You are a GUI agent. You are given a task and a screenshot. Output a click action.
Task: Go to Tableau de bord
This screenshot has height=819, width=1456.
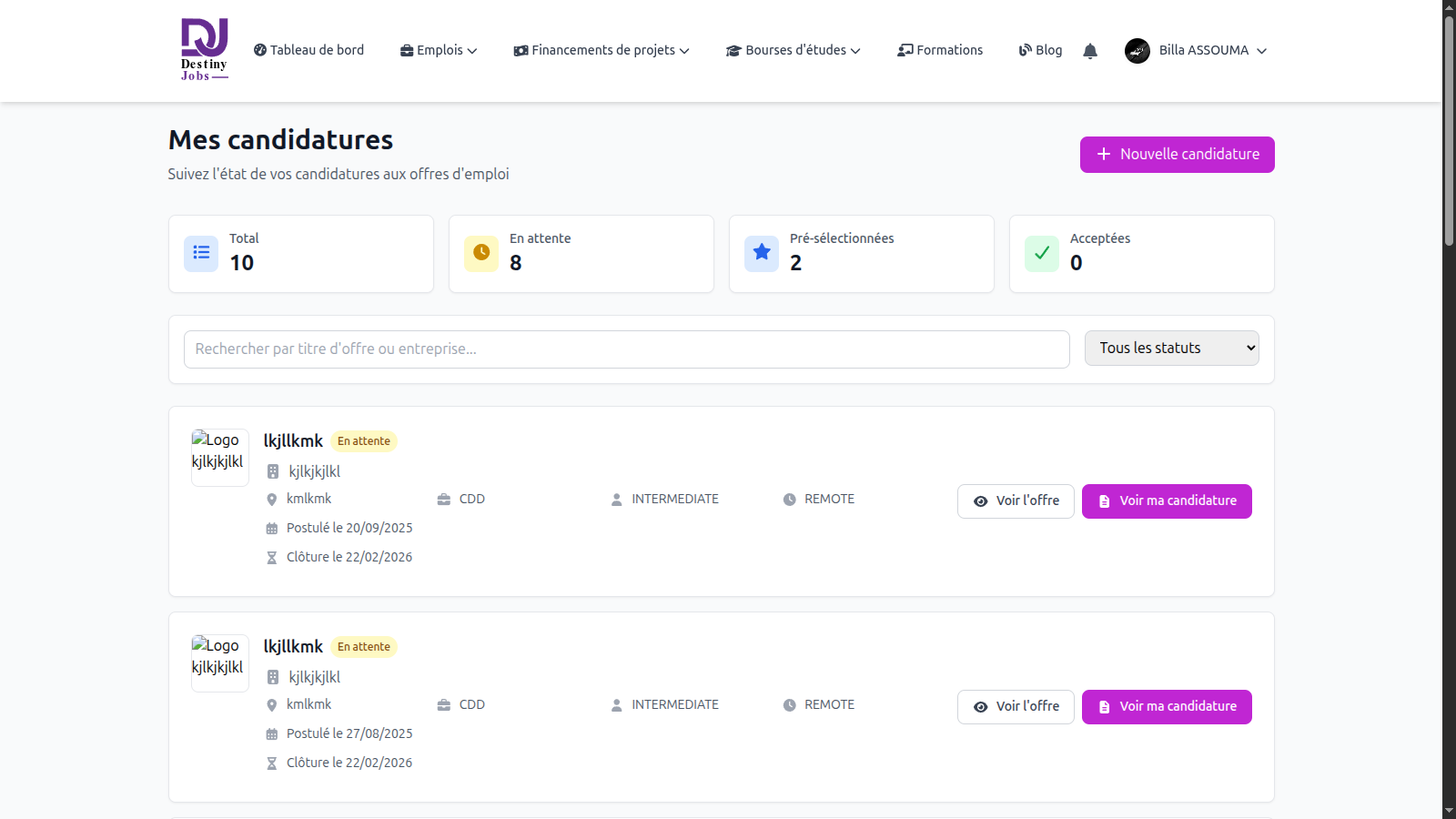coord(308,51)
